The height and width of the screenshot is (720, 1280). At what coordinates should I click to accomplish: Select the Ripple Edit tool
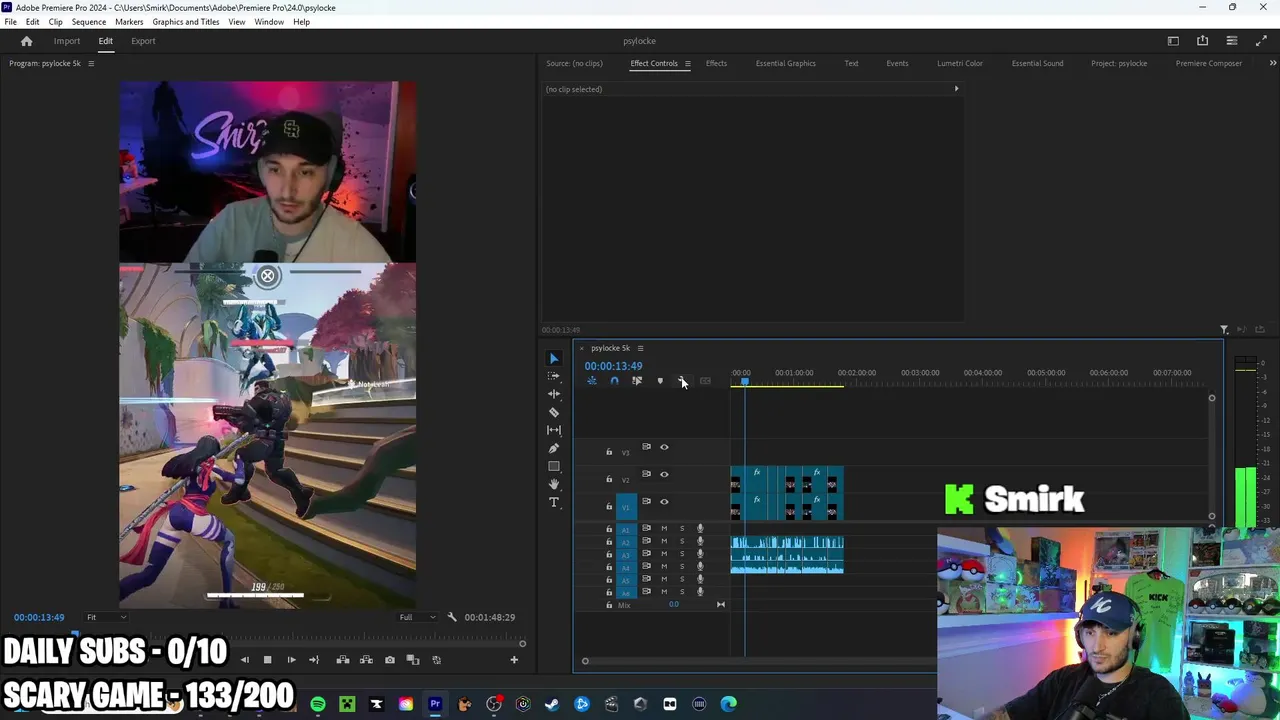[553, 394]
